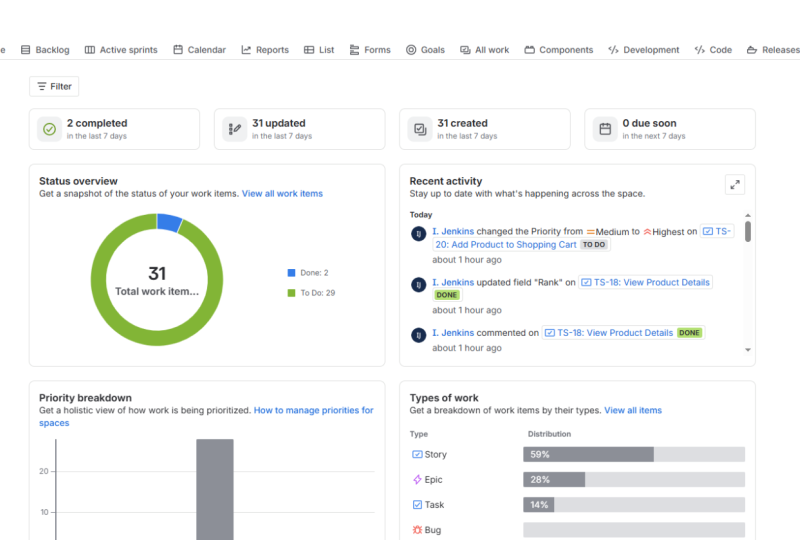Click the due soon calendar icon
This screenshot has width=800, height=540.
coord(605,129)
